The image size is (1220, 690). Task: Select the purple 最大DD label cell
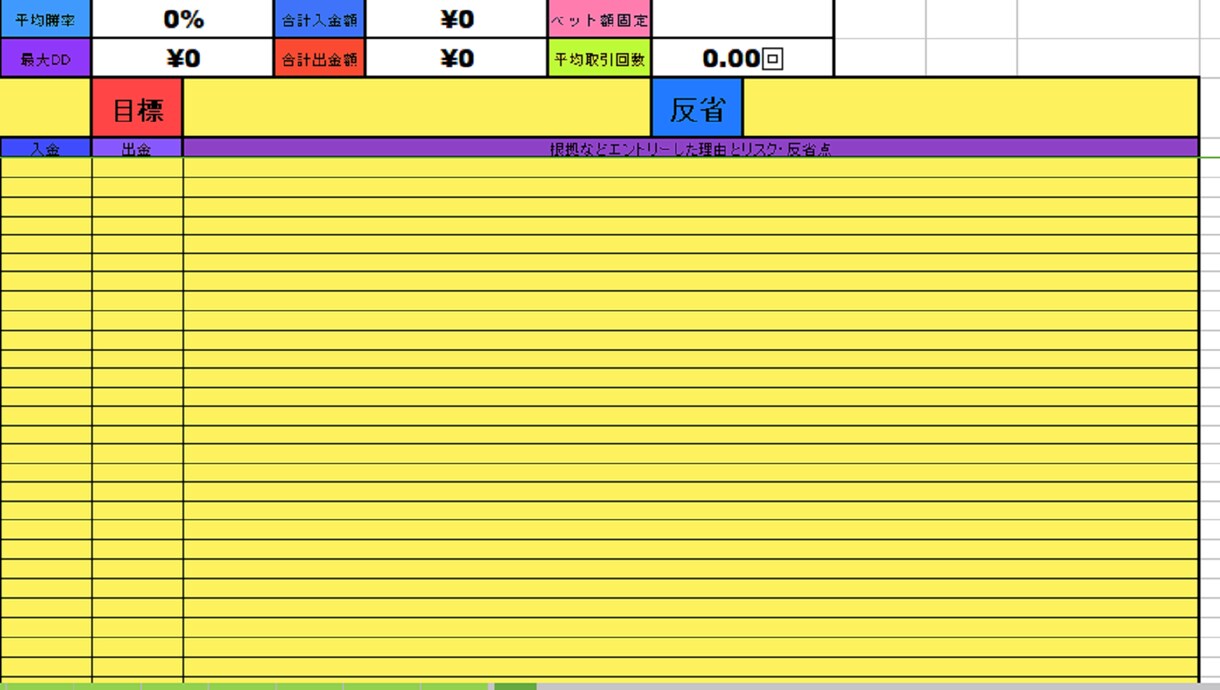click(45, 59)
